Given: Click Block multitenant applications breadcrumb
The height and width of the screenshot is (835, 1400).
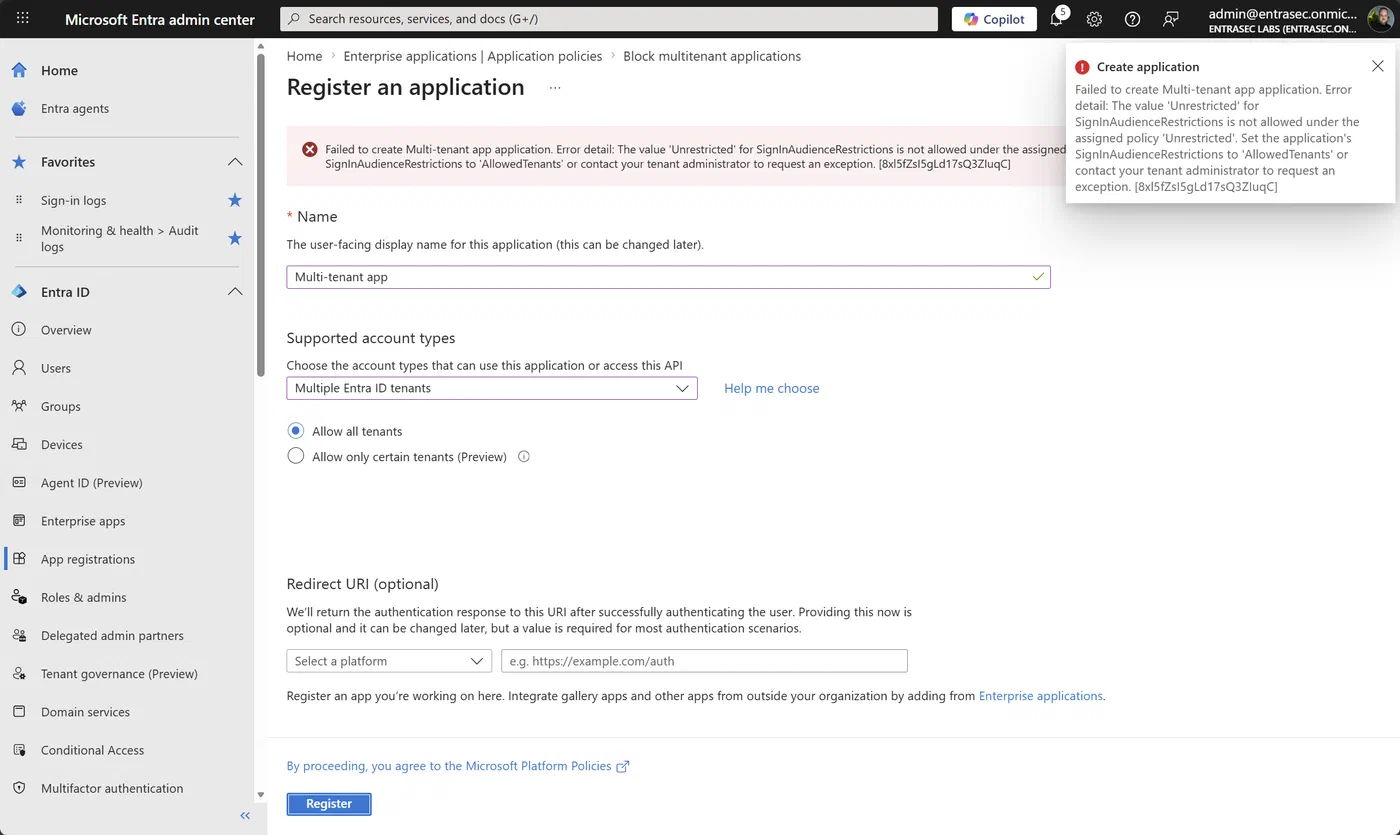Looking at the screenshot, I should pos(712,56).
